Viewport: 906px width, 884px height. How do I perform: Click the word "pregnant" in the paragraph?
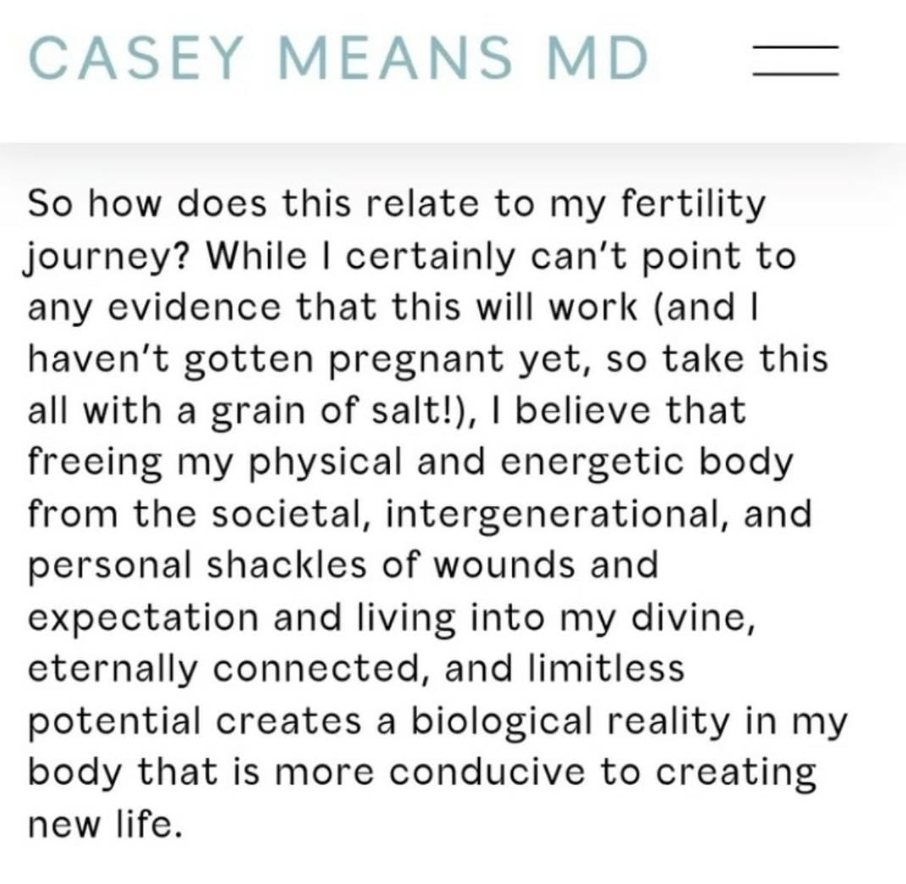coord(415,361)
